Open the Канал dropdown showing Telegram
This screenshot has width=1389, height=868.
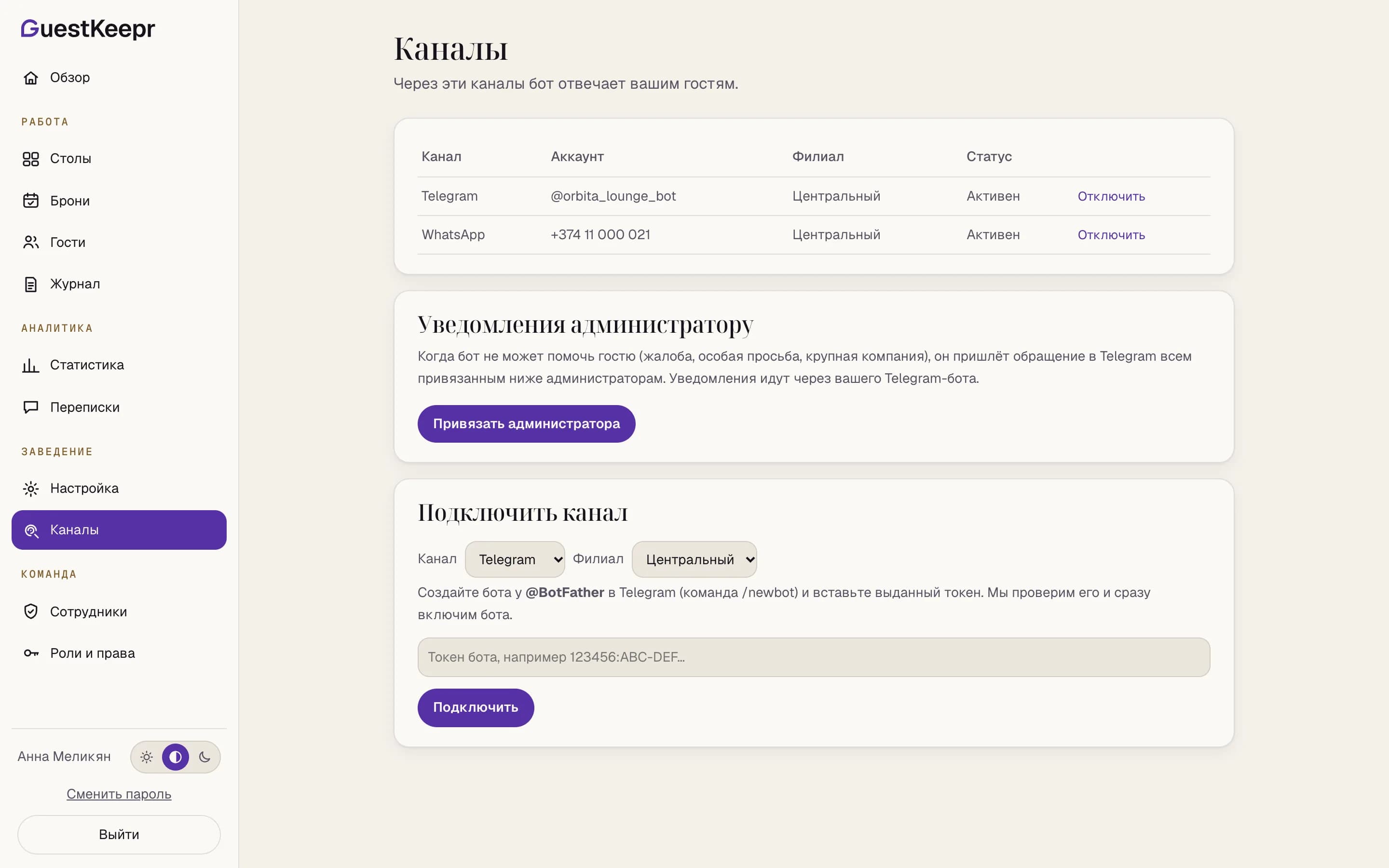[515, 559]
